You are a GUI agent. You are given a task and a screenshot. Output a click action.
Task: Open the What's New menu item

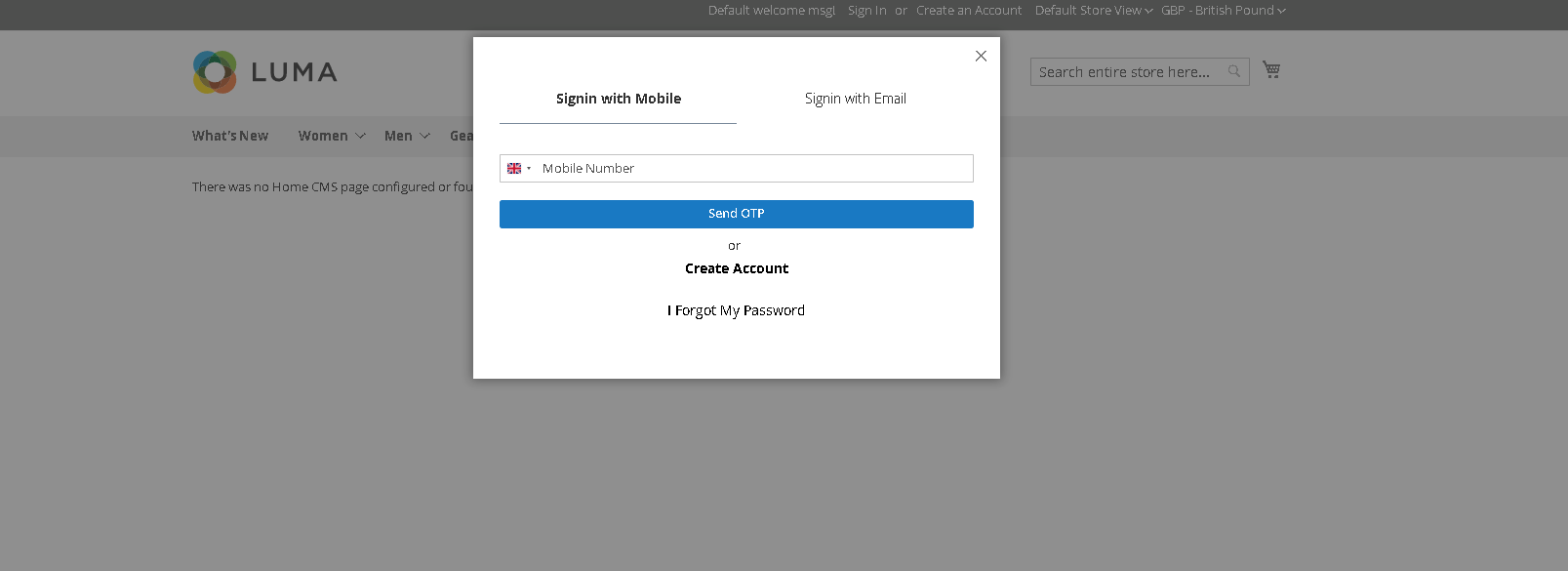[230, 136]
